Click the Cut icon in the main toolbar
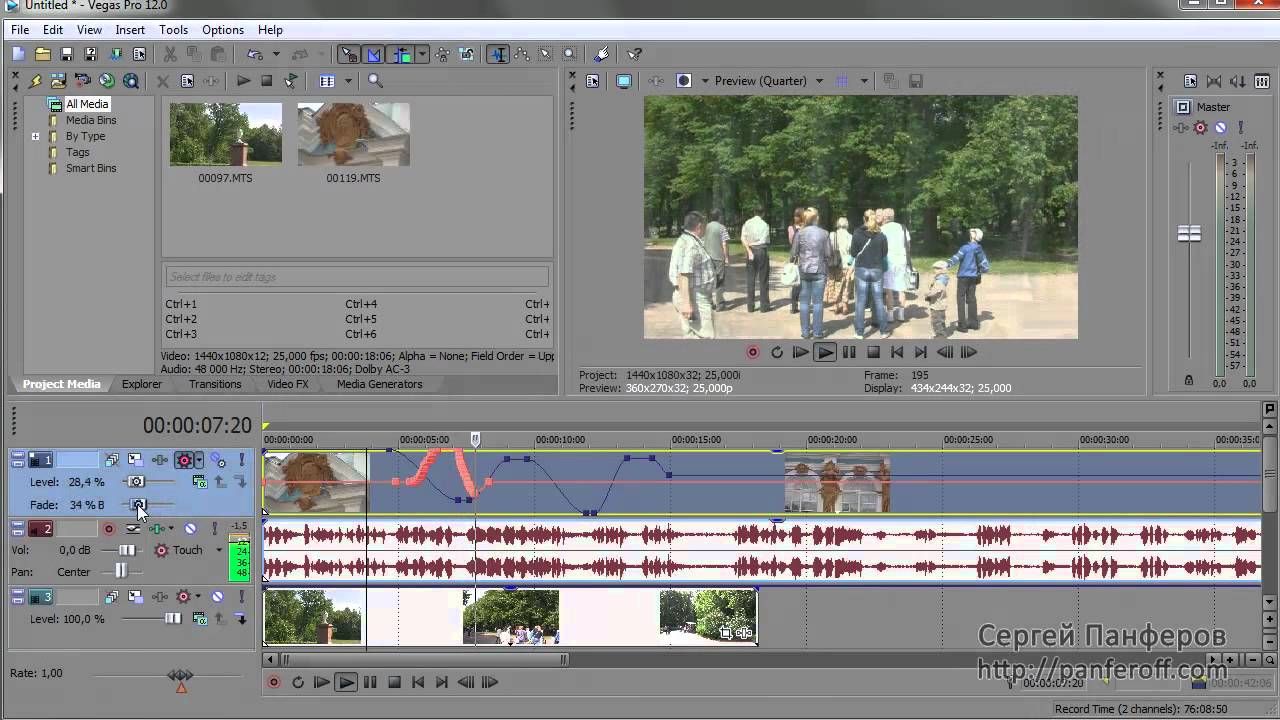 pyautogui.click(x=170, y=55)
